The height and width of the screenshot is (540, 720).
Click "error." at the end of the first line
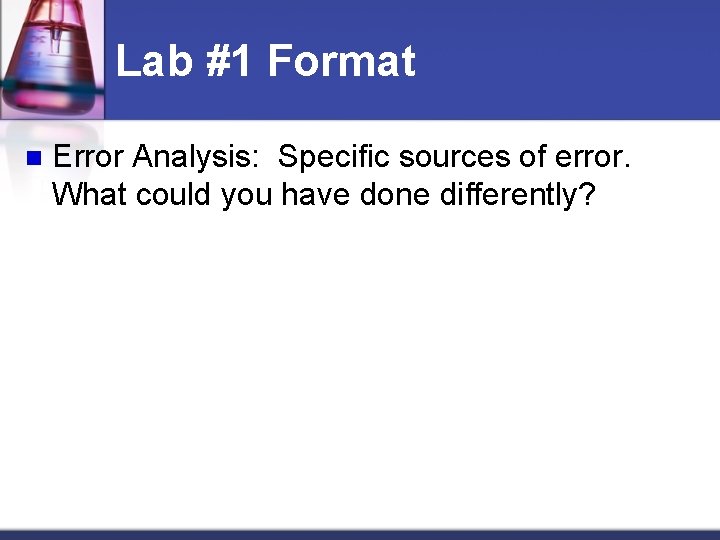pos(593,157)
